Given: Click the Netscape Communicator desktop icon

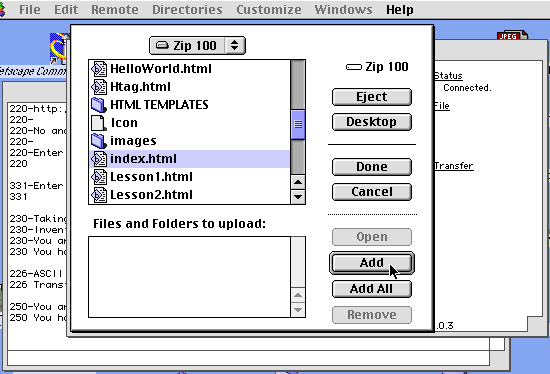Looking at the screenshot, I should (x=59, y=48).
